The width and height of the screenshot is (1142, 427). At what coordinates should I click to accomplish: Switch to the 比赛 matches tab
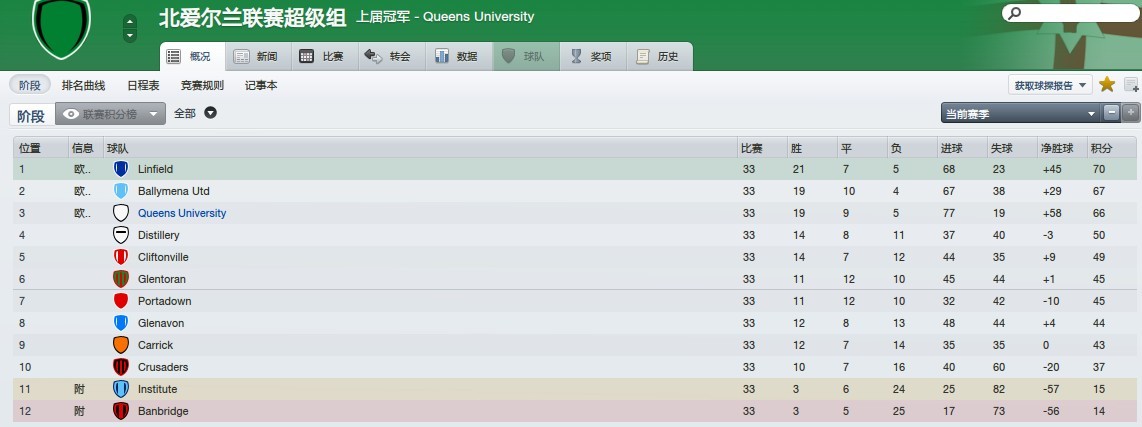pos(325,56)
